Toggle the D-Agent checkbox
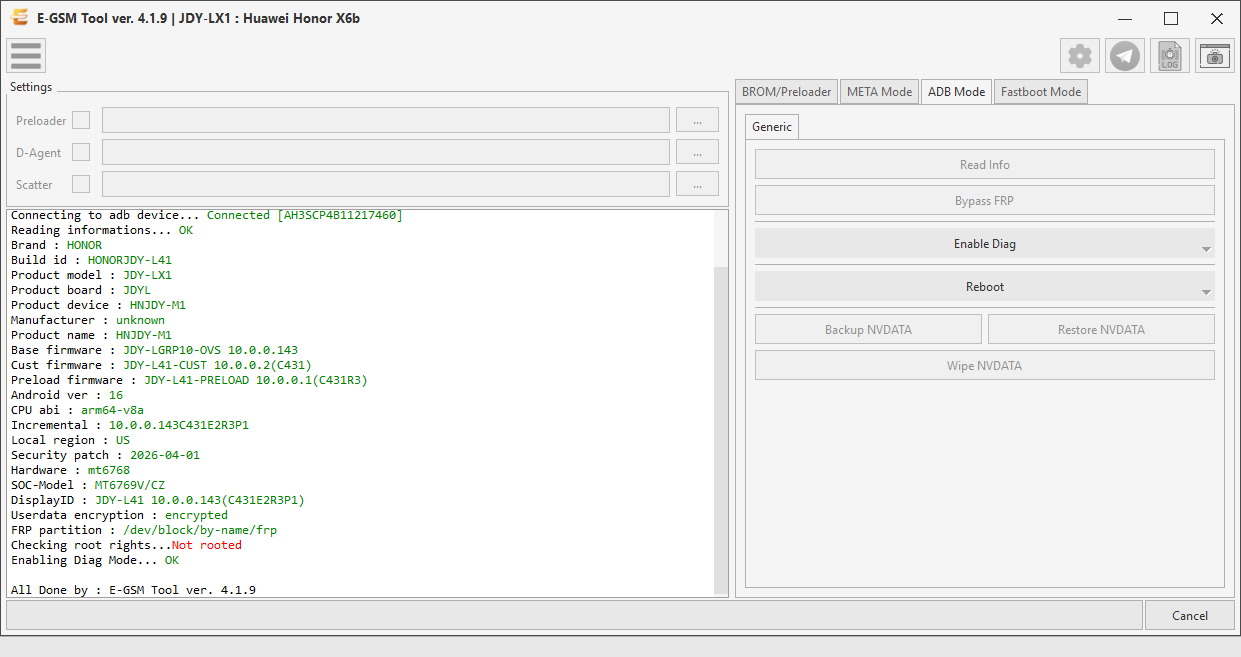The height and width of the screenshot is (657, 1241). click(x=81, y=152)
